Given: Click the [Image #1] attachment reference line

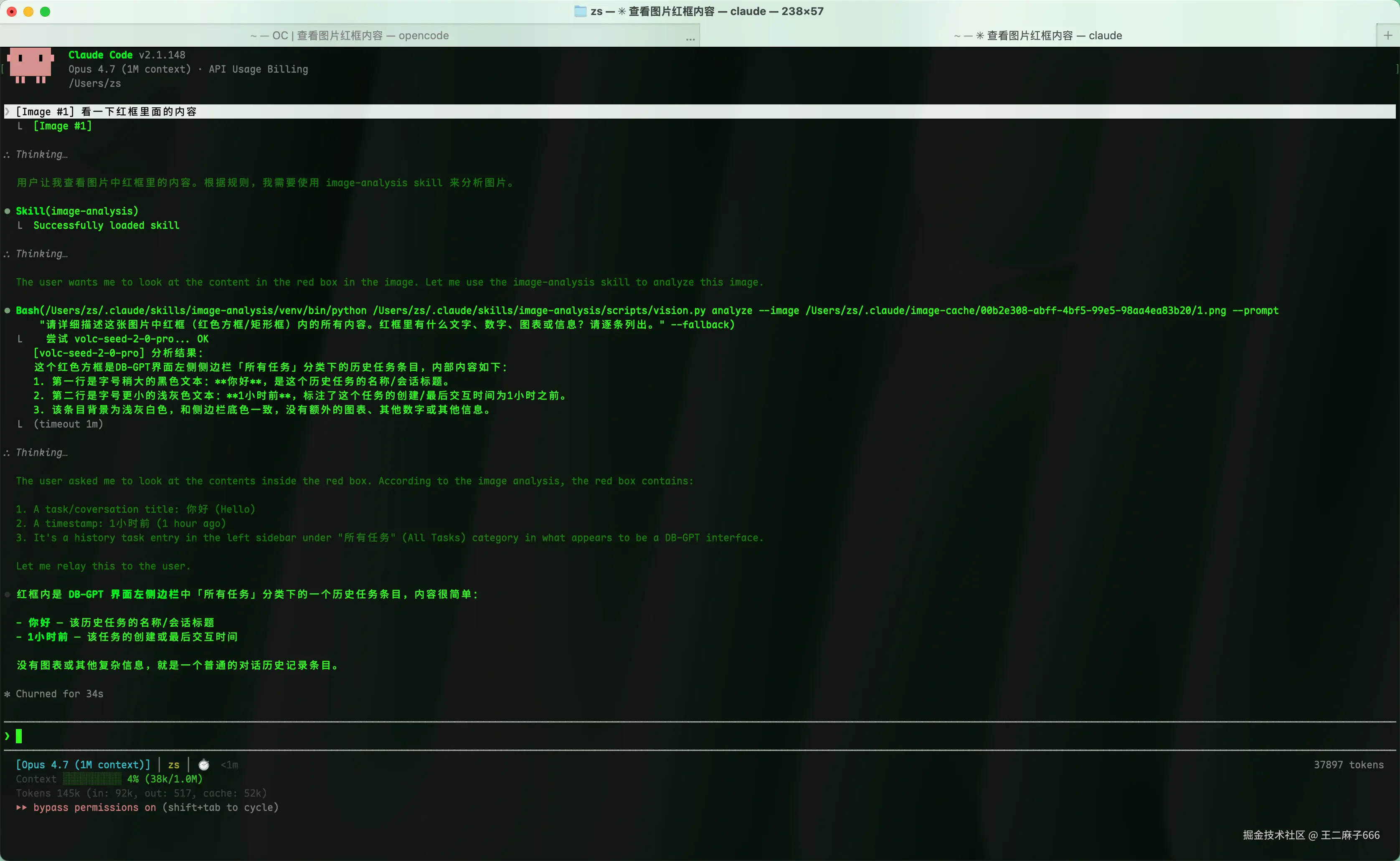Looking at the screenshot, I should pos(62,126).
